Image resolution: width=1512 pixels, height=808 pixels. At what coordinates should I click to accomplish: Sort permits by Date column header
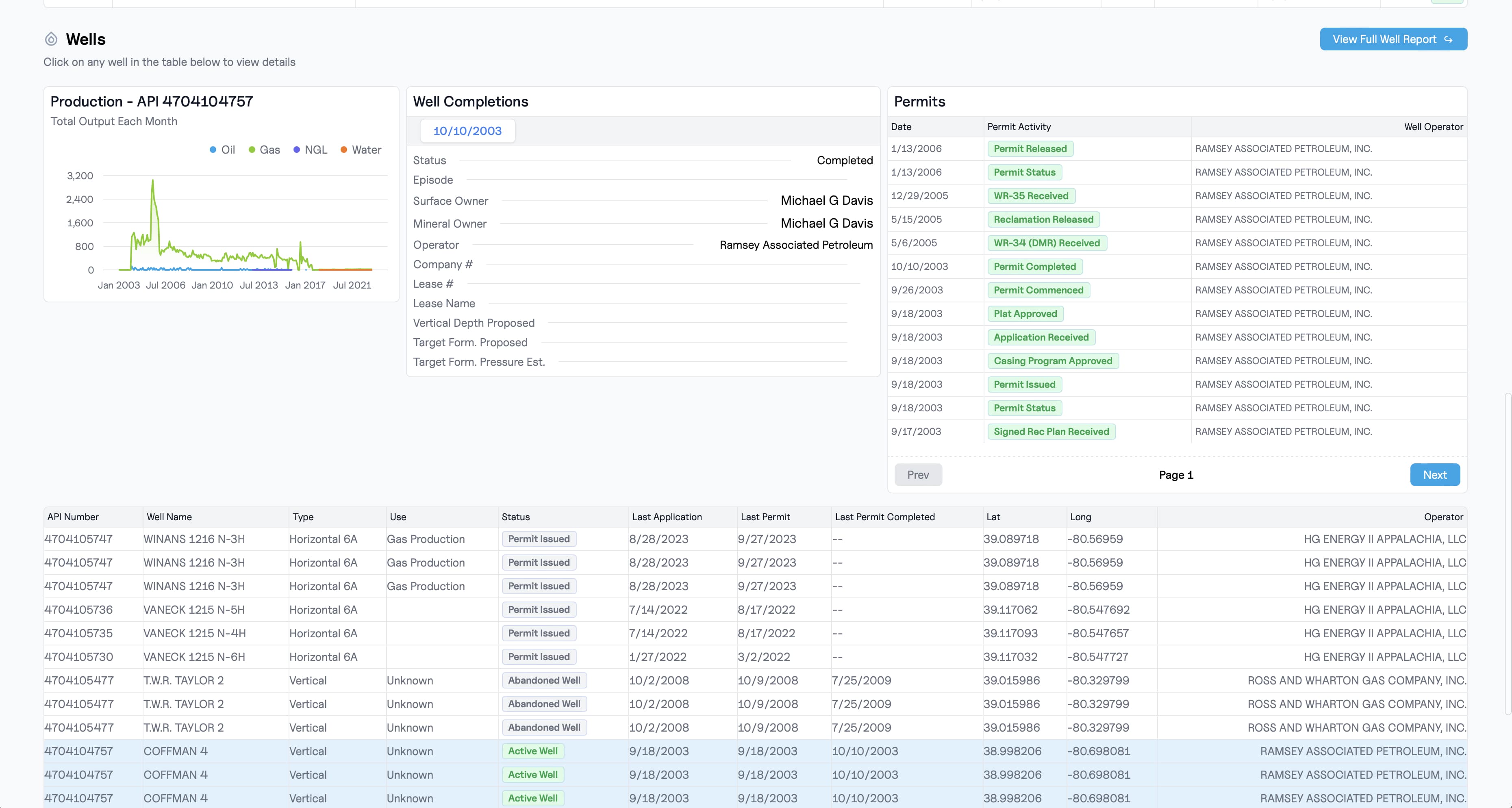coord(901,127)
